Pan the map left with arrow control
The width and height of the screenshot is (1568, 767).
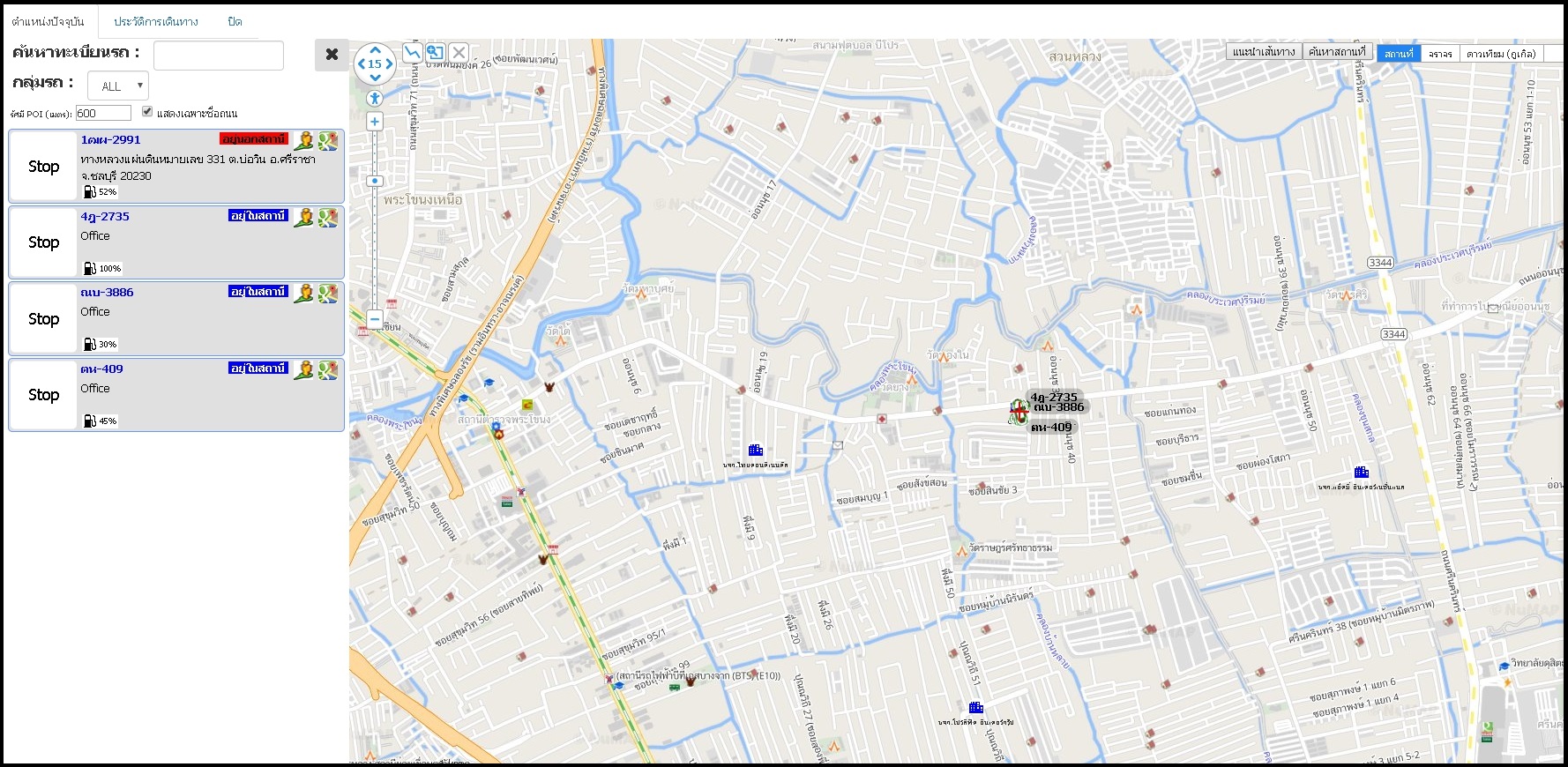[x=361, y=63]
